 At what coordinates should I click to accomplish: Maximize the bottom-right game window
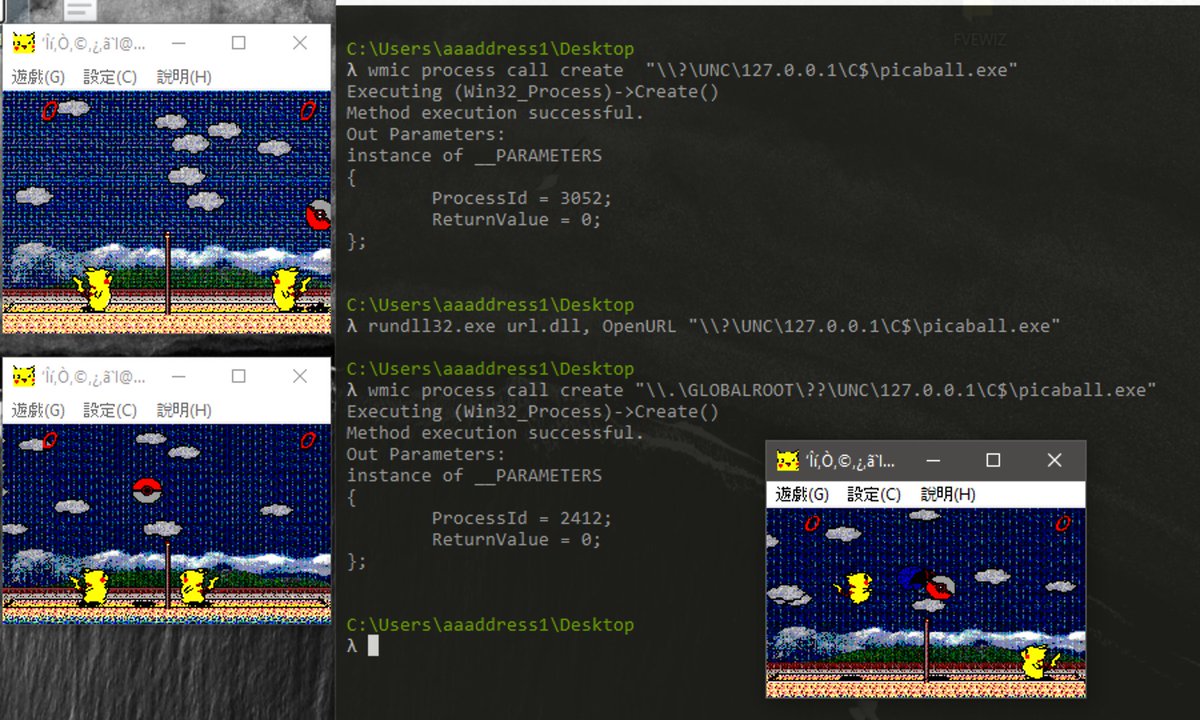click(993, 460)
